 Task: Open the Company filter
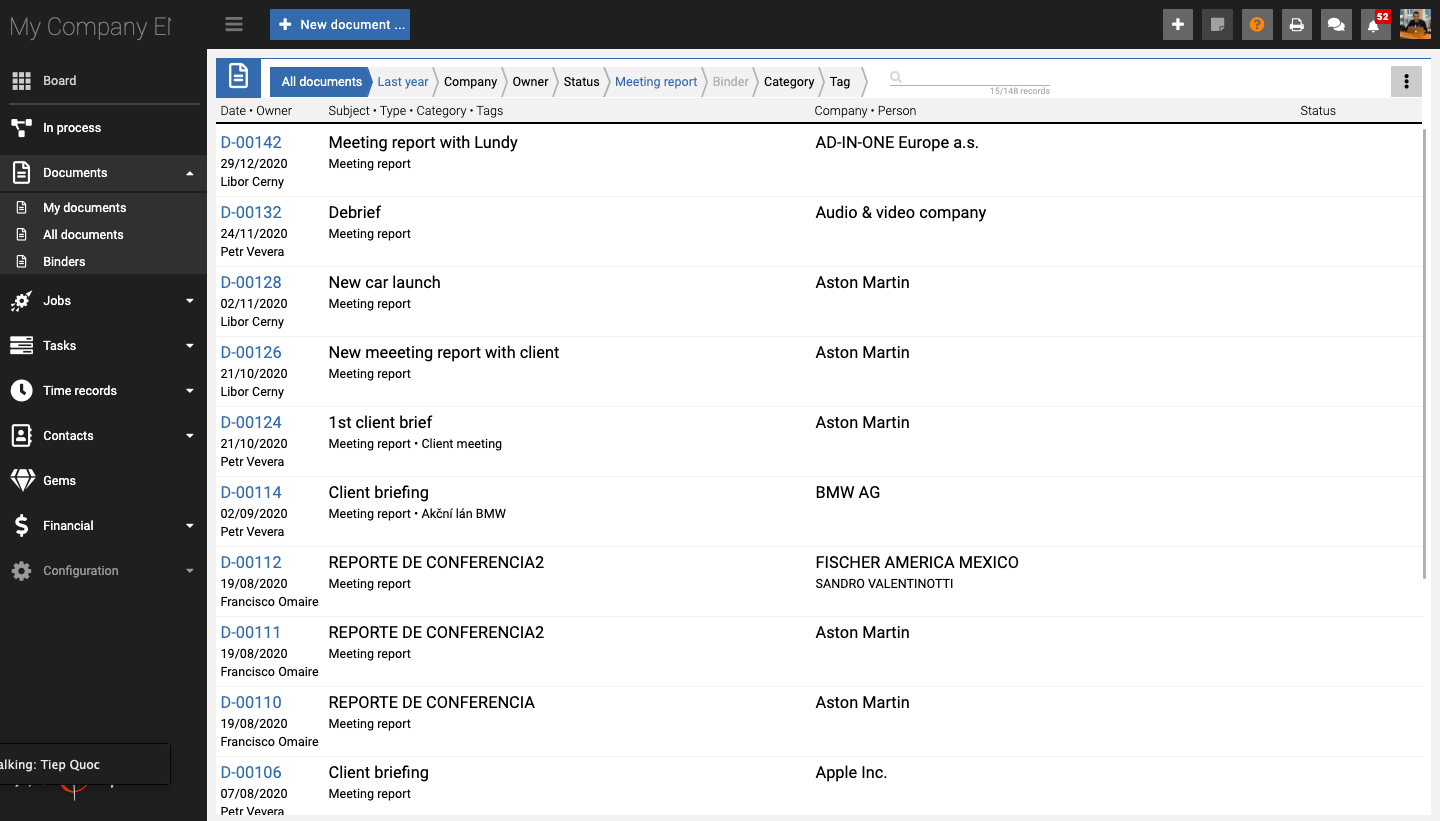tap(470, 82)
